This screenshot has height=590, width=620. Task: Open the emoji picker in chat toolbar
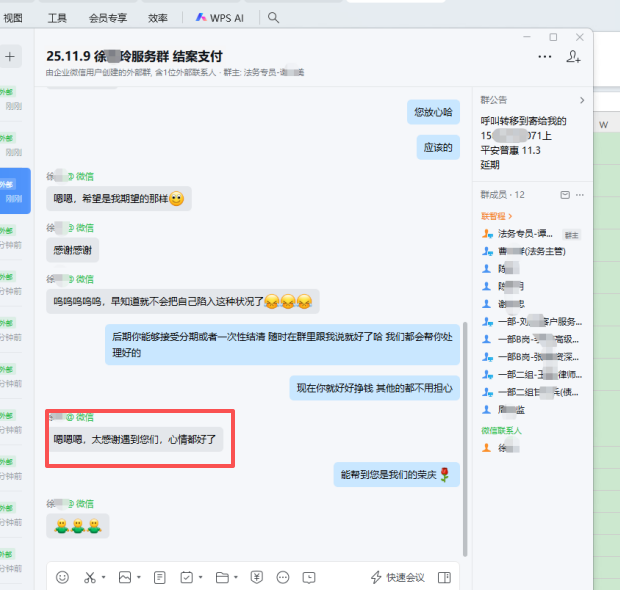62,577
